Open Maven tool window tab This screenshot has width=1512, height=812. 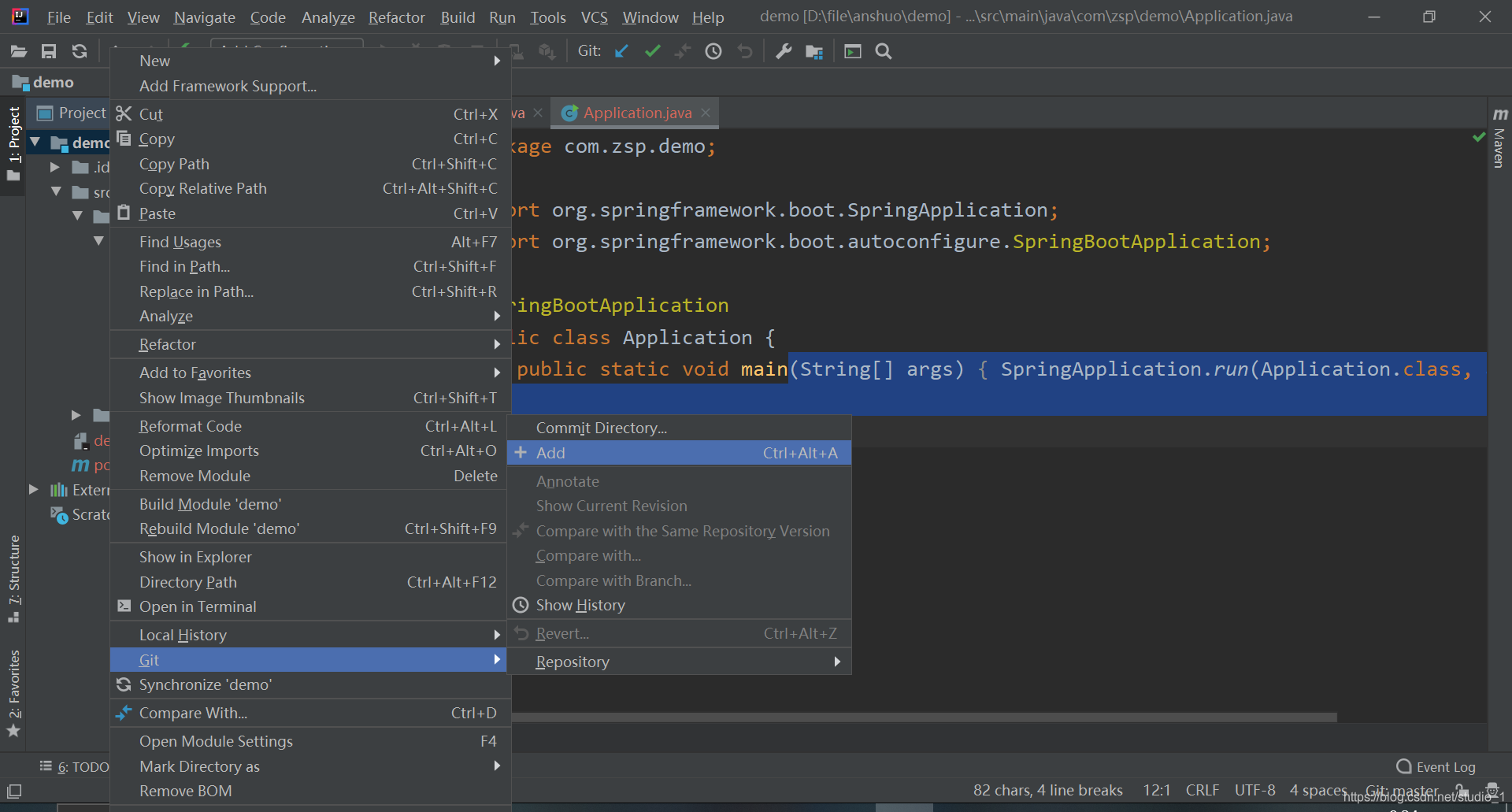1499,138
